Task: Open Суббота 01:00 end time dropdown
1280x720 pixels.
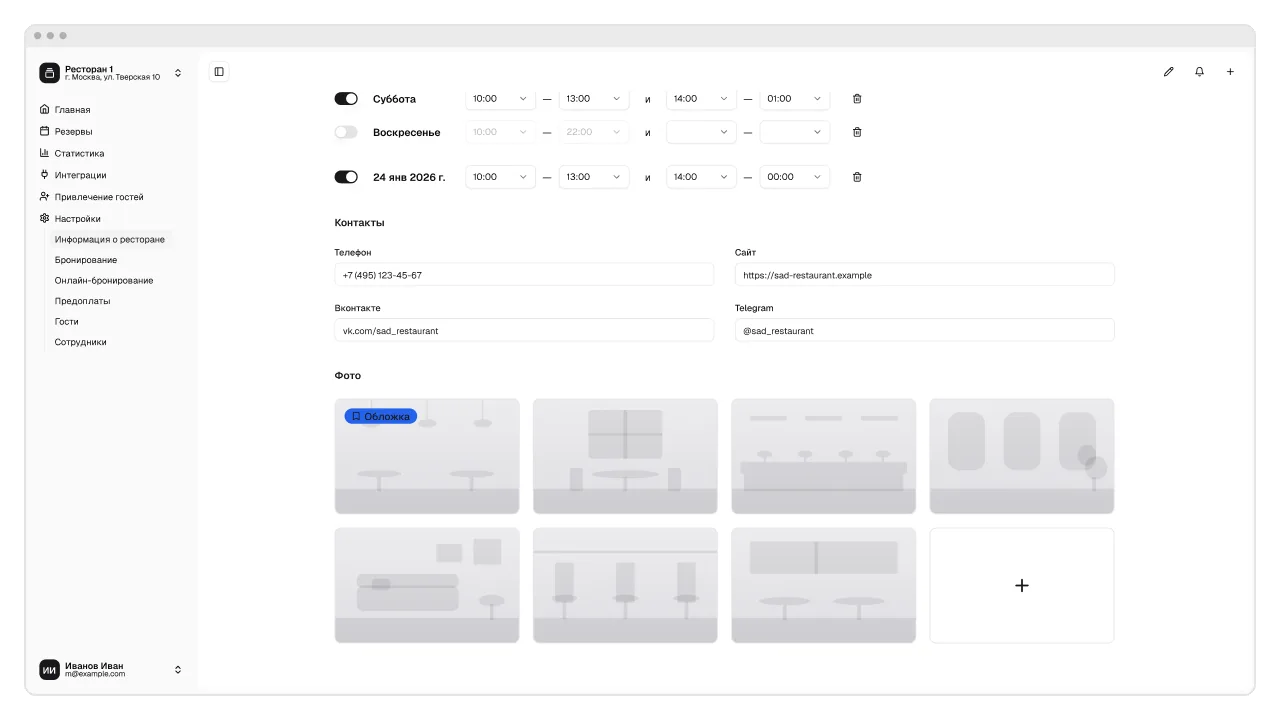Action: pos(795,99)
